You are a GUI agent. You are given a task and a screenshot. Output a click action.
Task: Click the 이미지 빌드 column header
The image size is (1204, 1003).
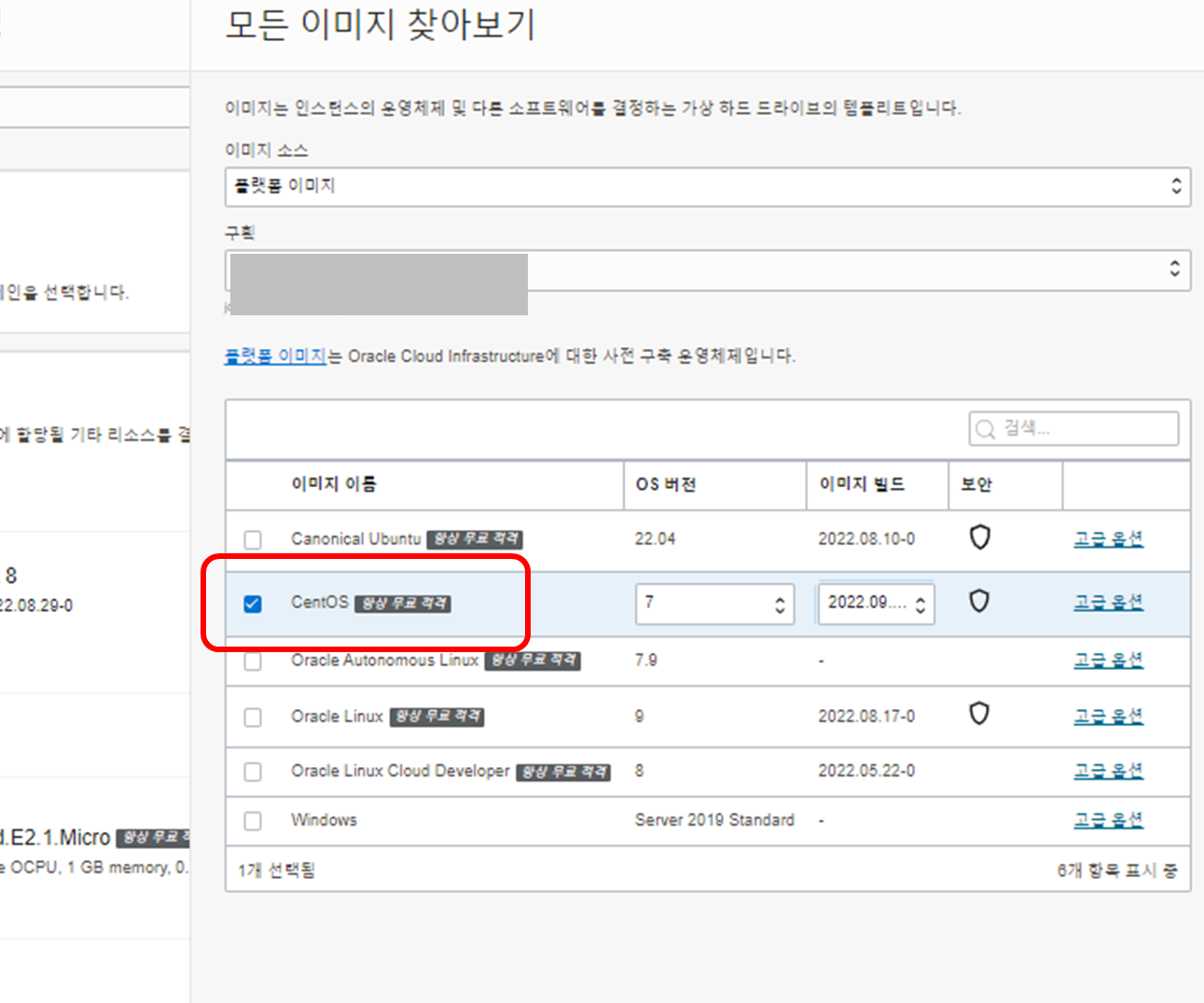point(862,484)
